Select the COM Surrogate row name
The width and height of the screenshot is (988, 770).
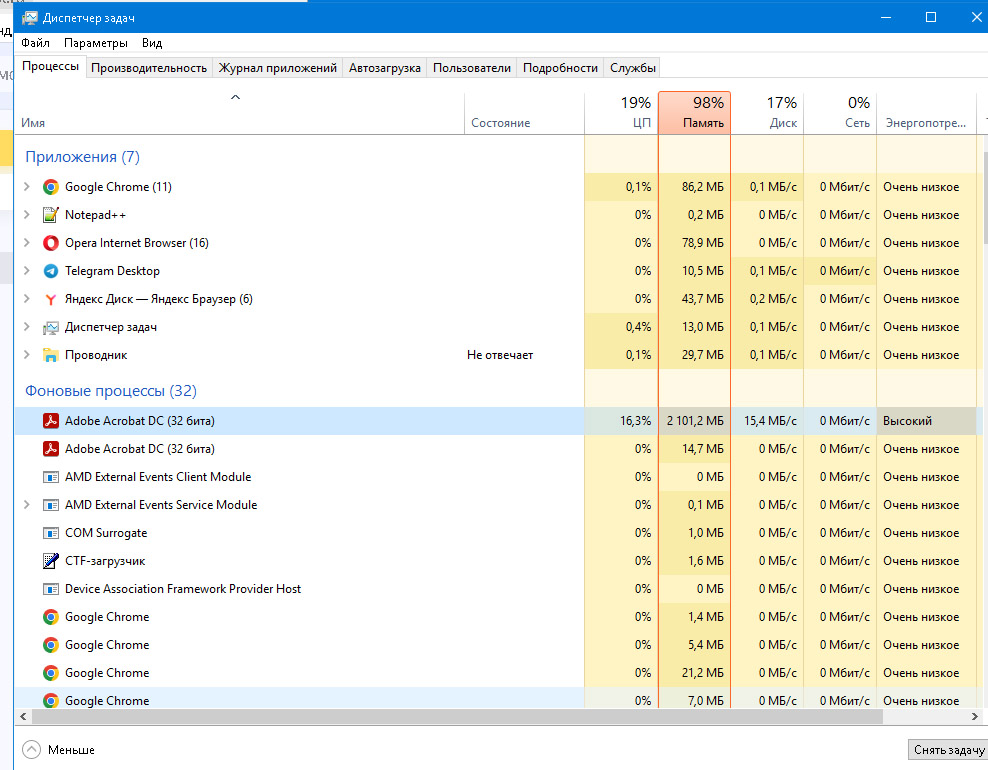coord(106,533)
